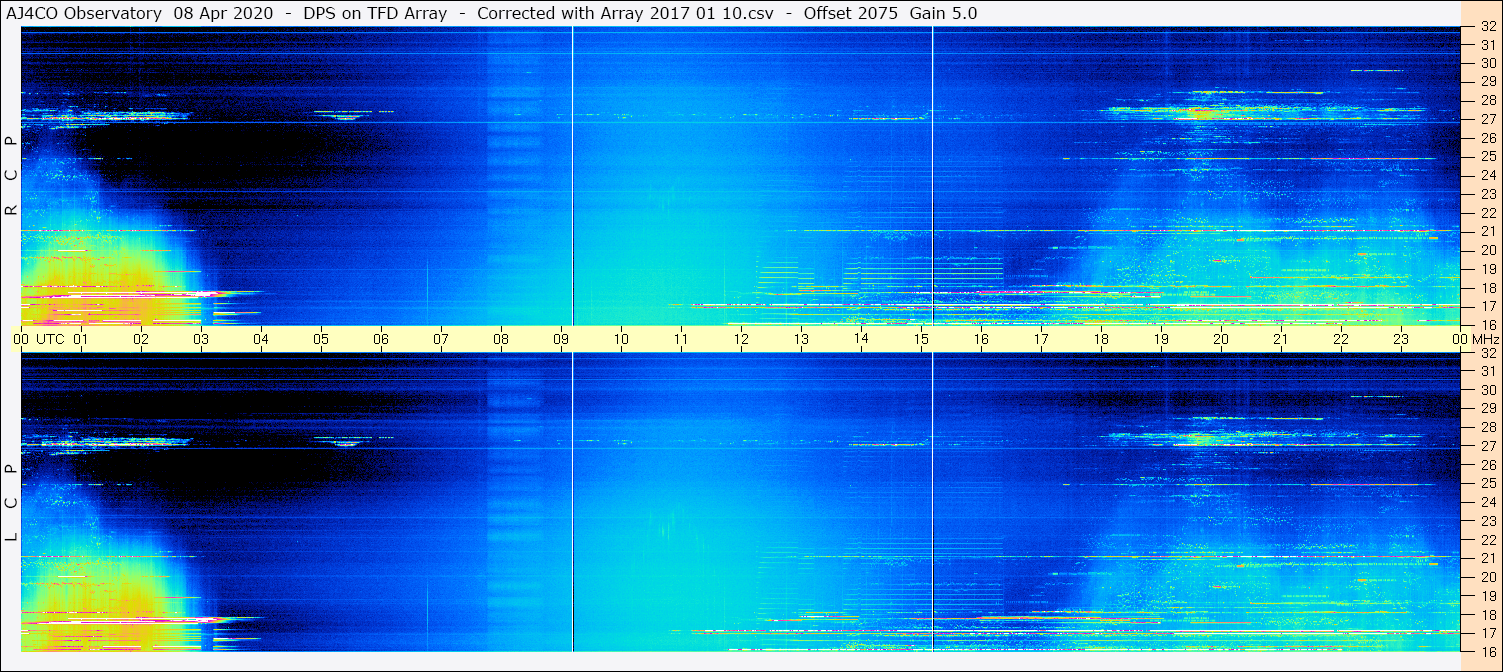Click "32" on the RCP frequency scale
The width and height of the screenshot is (1503, 672).
click(x=1488, y=28)
